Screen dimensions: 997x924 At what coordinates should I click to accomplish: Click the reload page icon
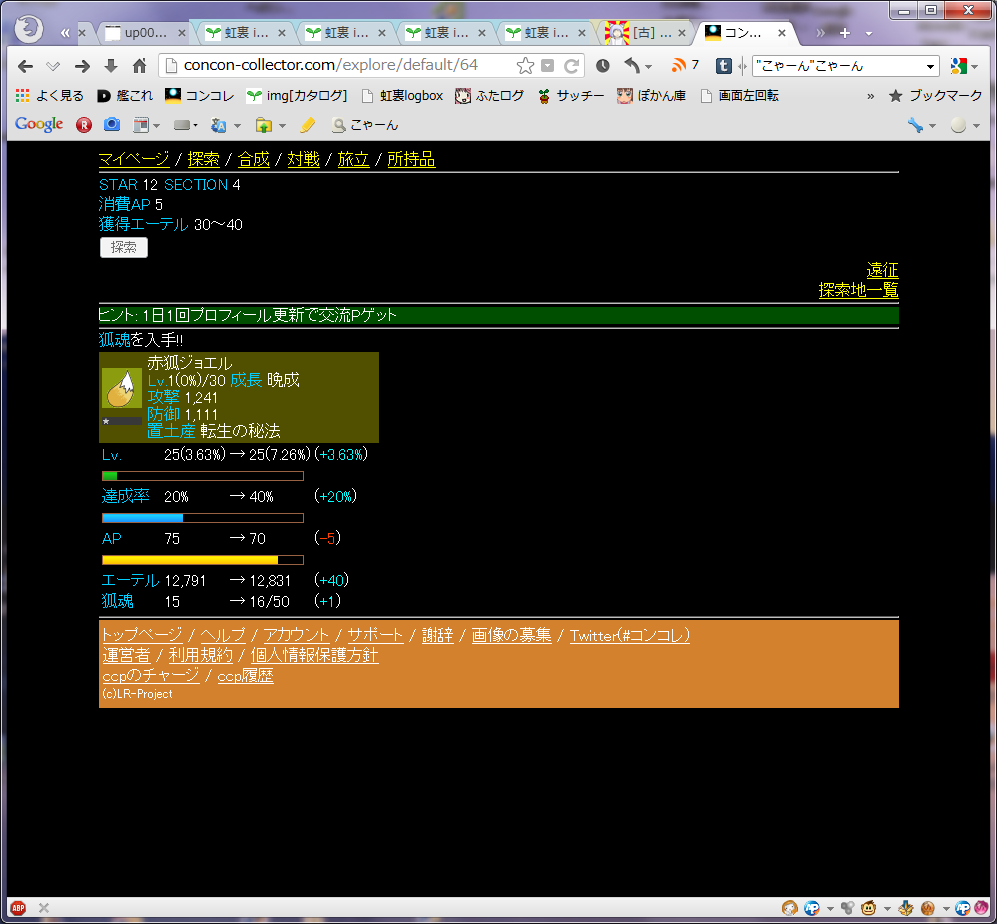point(572,66)
